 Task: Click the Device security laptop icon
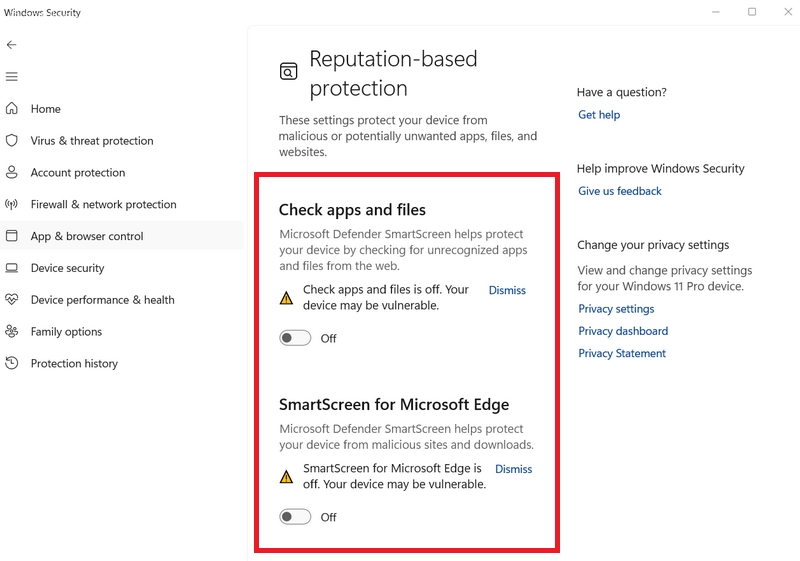12,268
